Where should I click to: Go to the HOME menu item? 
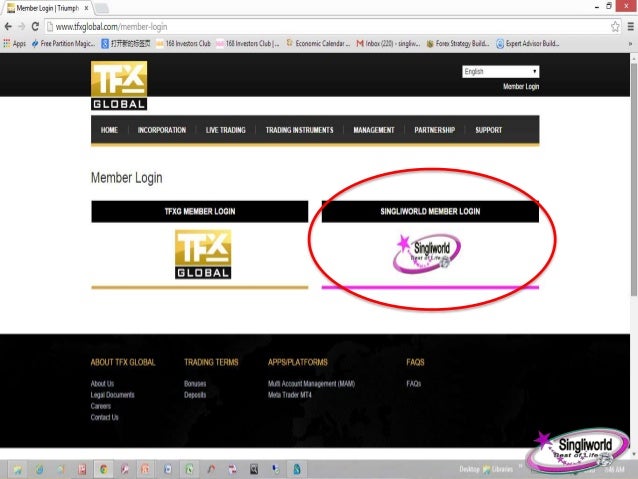click(109, 130)
